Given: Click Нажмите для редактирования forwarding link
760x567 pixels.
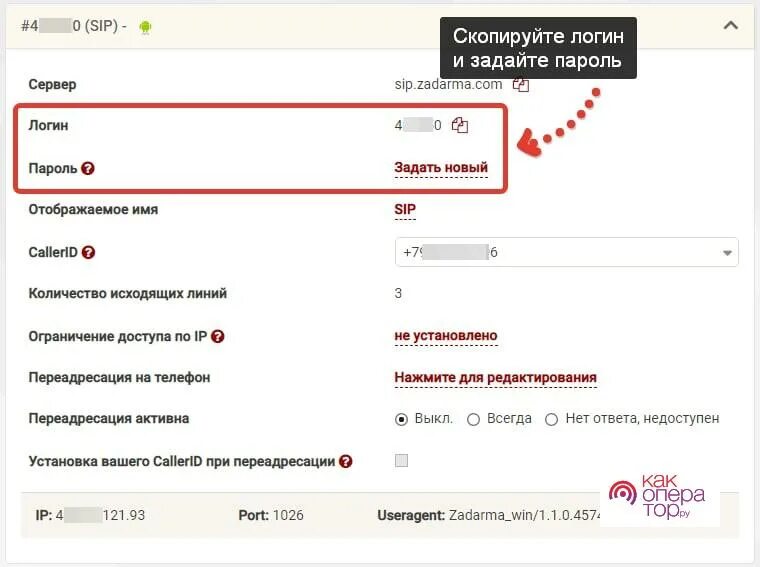Looking at the screenshot, I should 495,378.
